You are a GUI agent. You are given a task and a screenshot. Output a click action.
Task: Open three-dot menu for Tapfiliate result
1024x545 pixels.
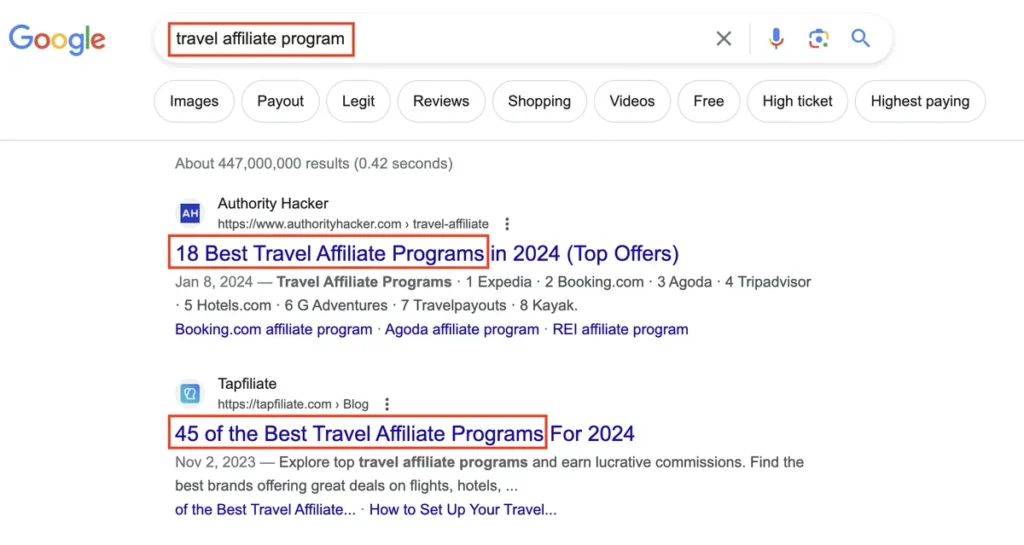click(x=387, y=404)
